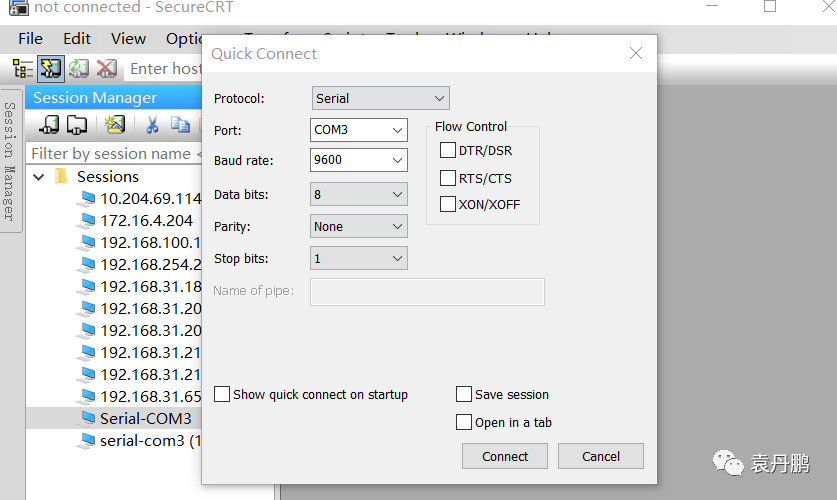Open the View menu
The image size is (837, 500).
[128, 38]
